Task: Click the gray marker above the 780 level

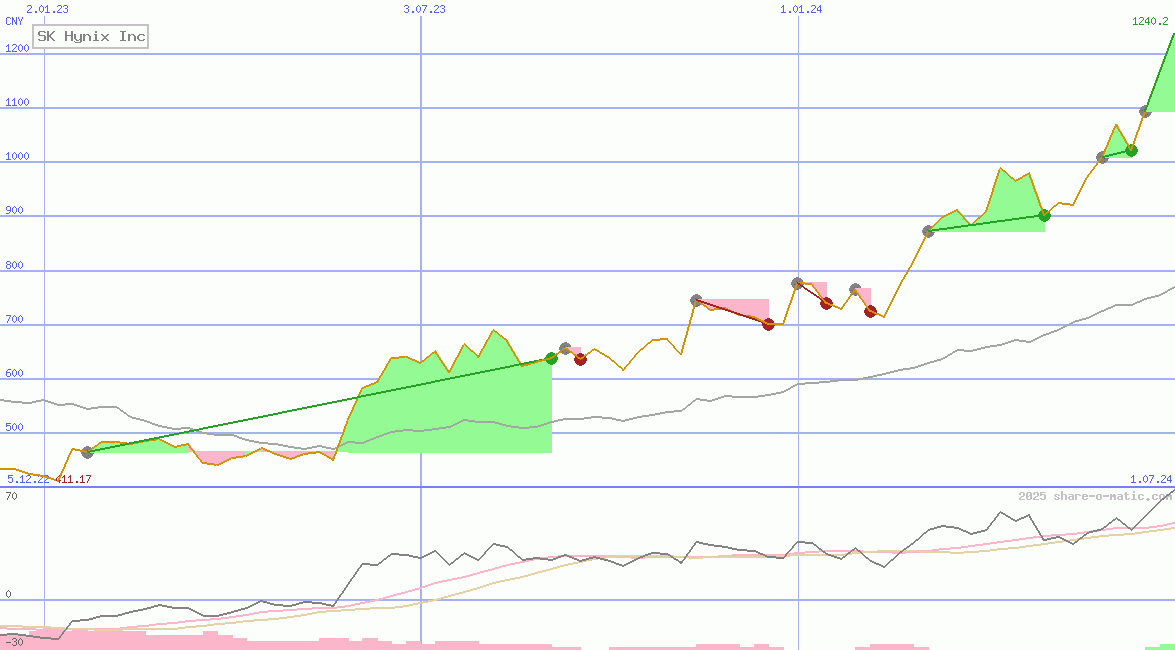Action: coord(796,282)
